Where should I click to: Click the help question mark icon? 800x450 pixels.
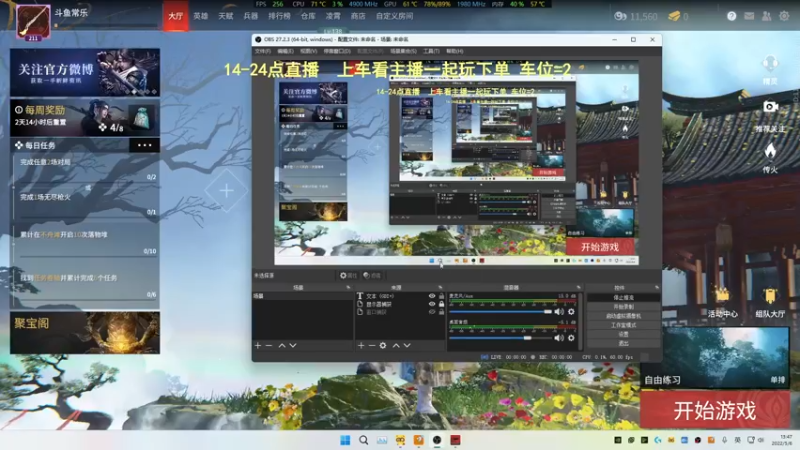click(732, 16)
